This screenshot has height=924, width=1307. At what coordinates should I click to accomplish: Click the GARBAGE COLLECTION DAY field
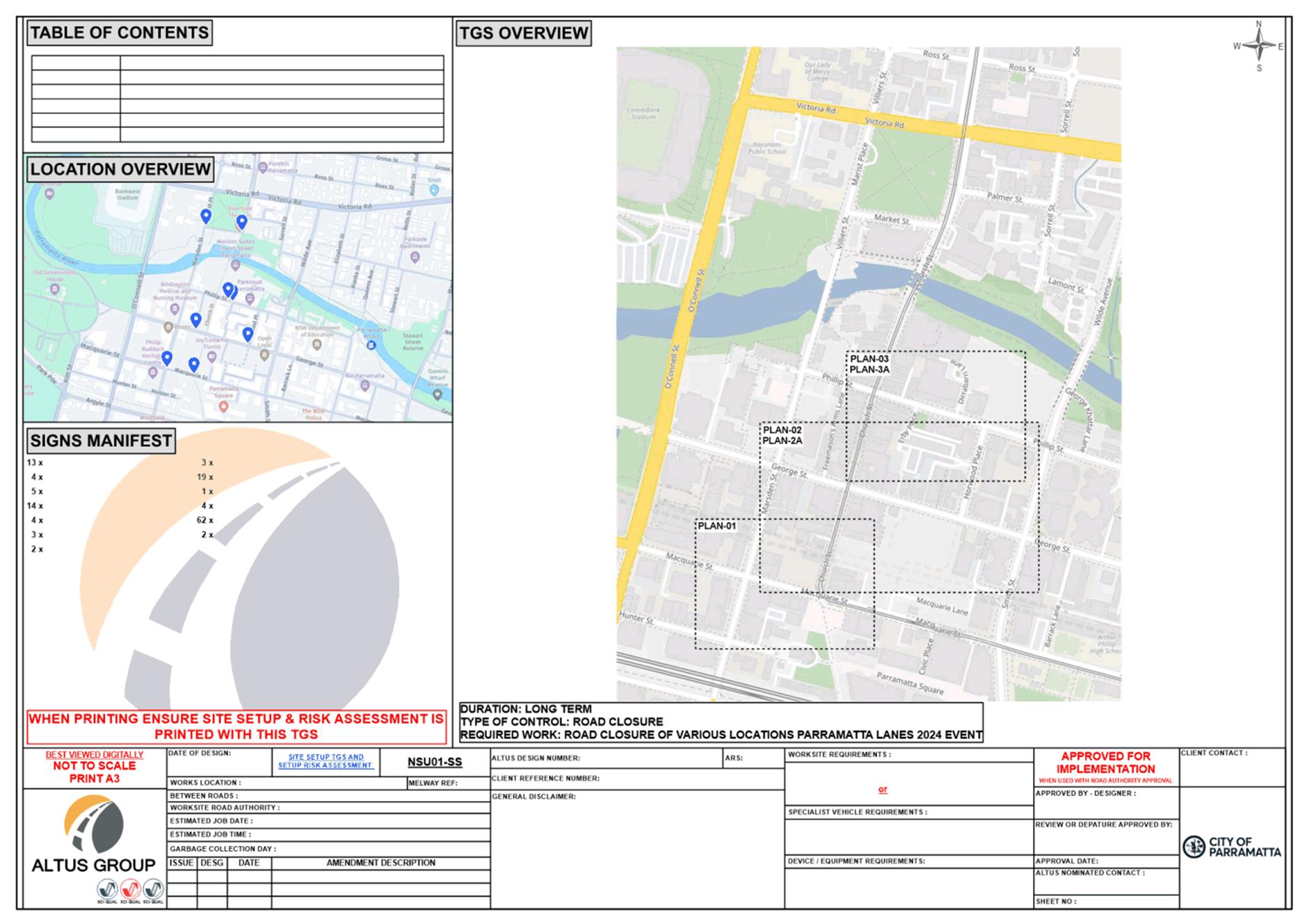pos(328,849)
